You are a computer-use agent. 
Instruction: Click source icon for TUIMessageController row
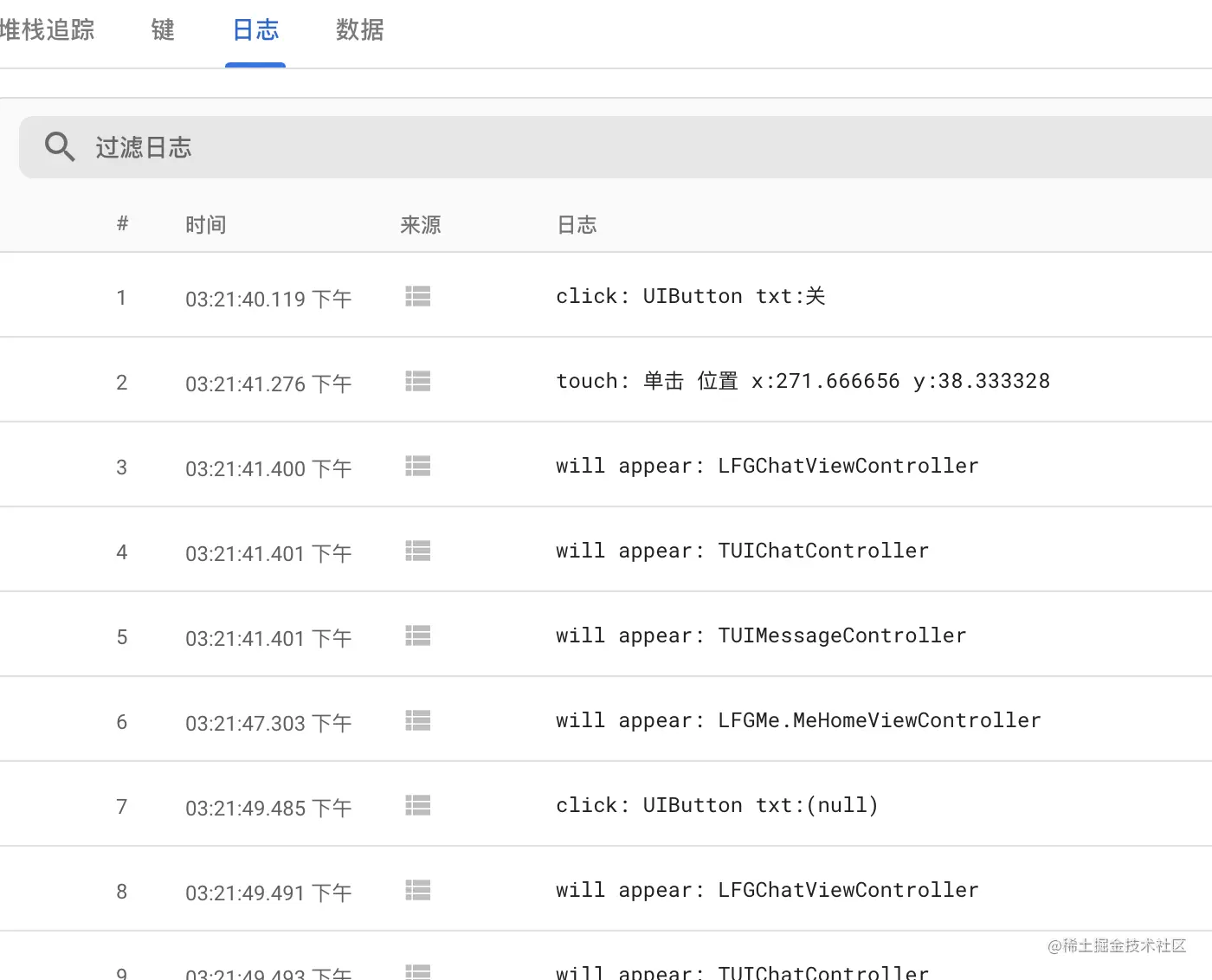[x=418, y=636]
